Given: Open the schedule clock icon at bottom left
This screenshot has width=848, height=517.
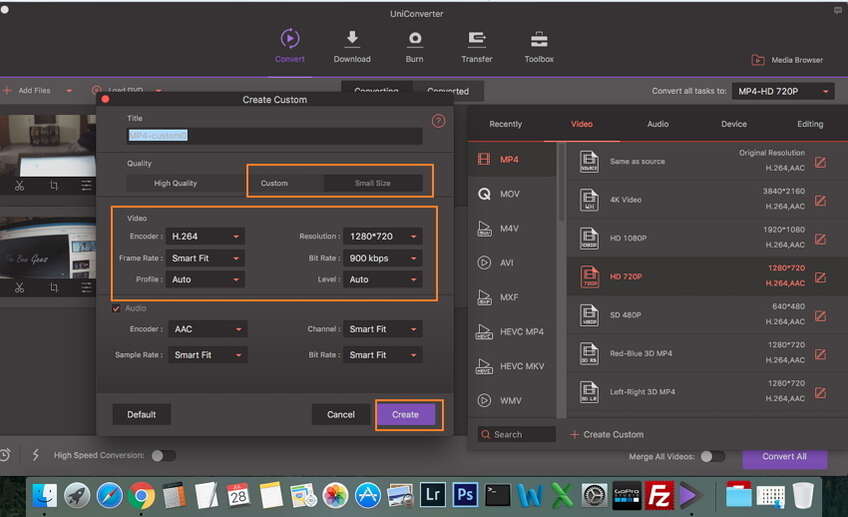Looking at the screenshot, I should pyautogui.click(x=5, y=455).
